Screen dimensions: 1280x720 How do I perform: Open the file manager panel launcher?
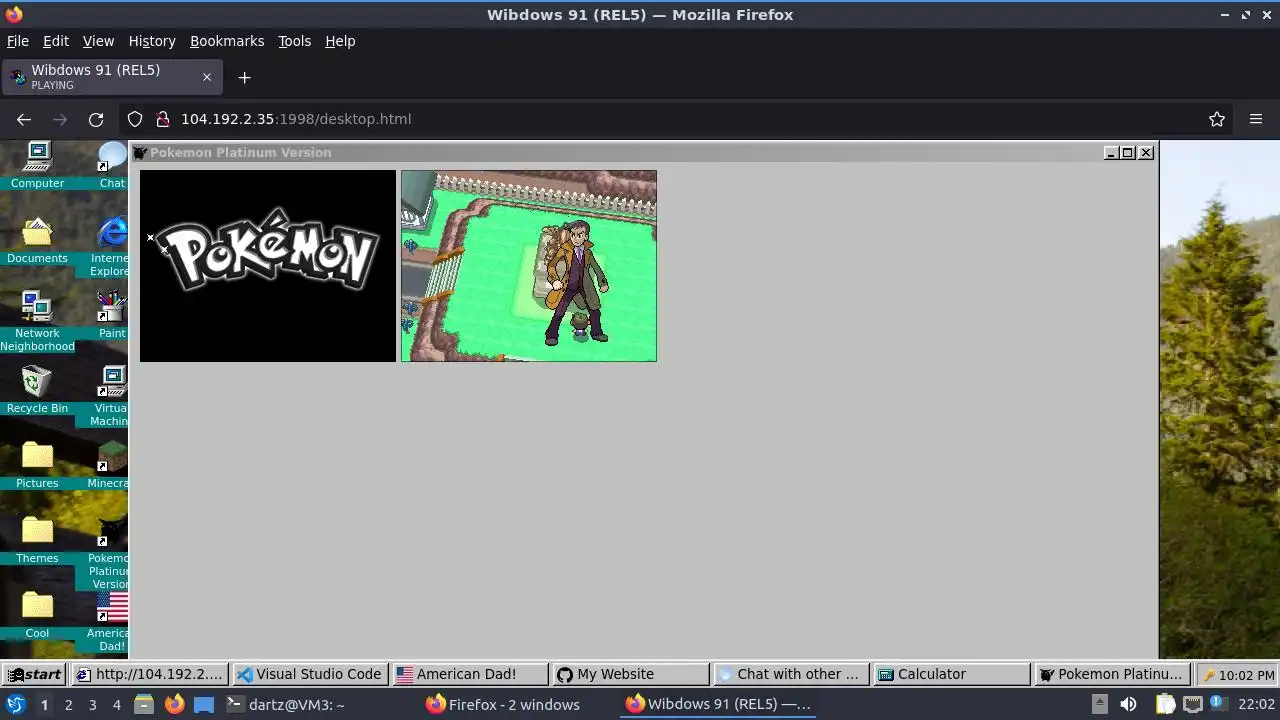(x=144, y=704)
